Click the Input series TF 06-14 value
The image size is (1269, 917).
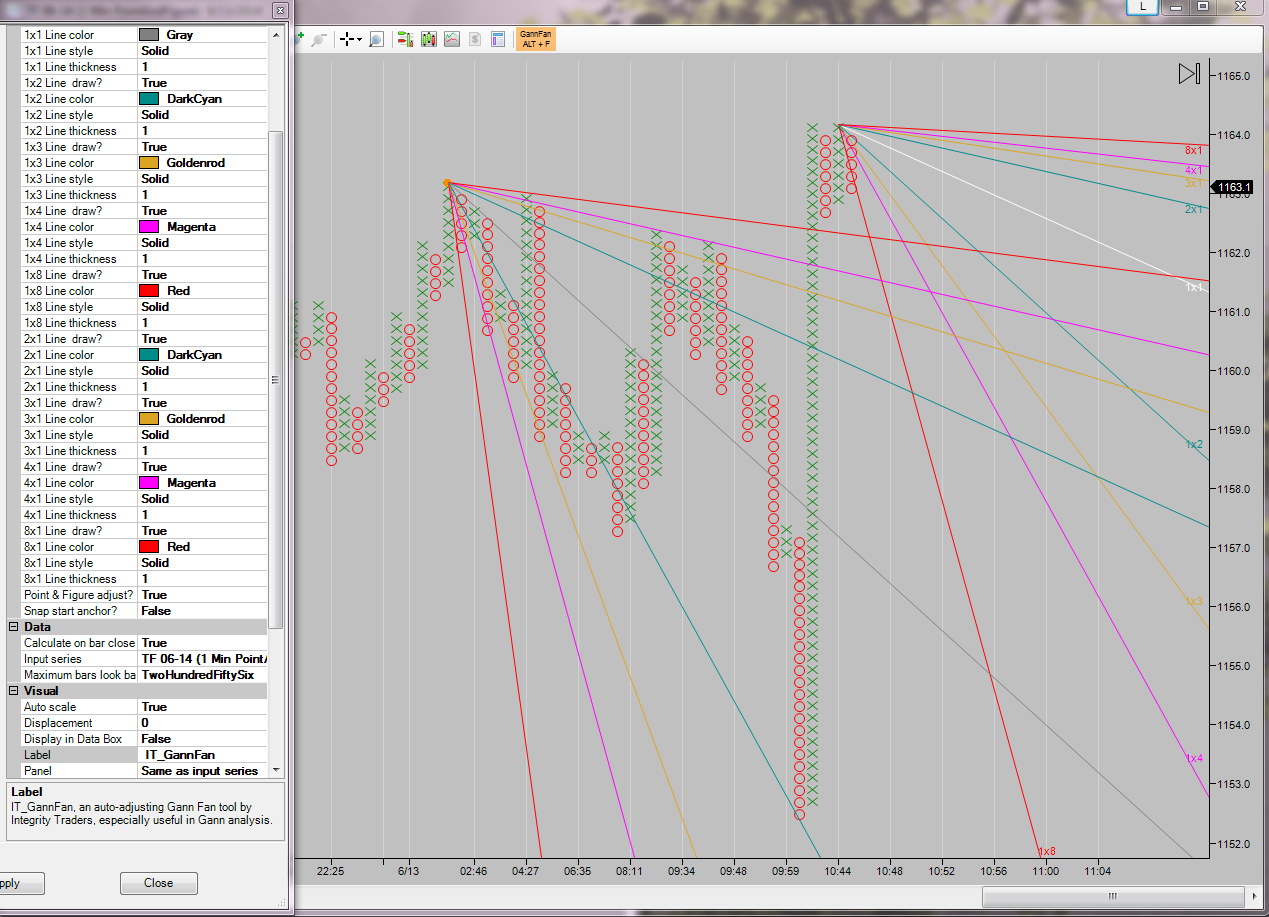[202, 659]
